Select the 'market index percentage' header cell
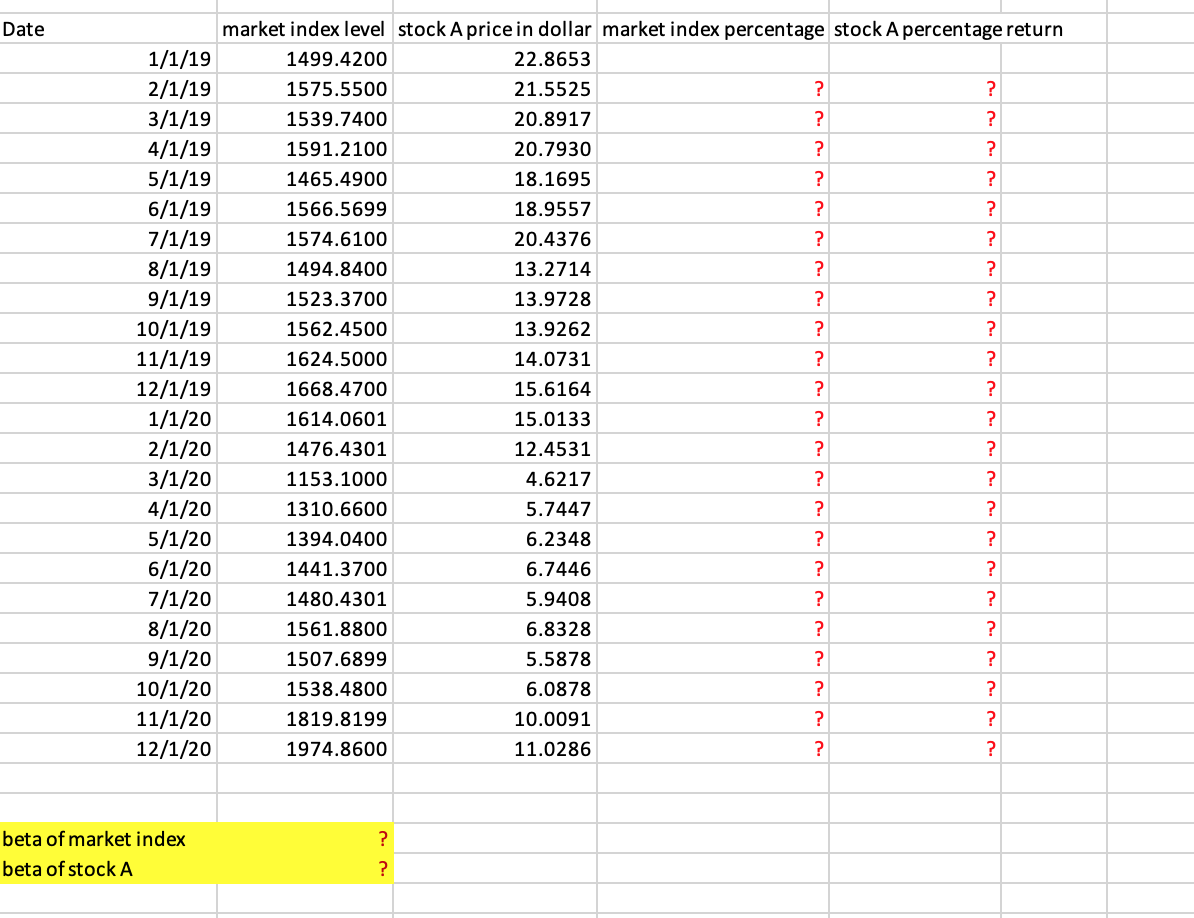The height and width of the screenshot is (918, 1194). (x=713, y=29)
